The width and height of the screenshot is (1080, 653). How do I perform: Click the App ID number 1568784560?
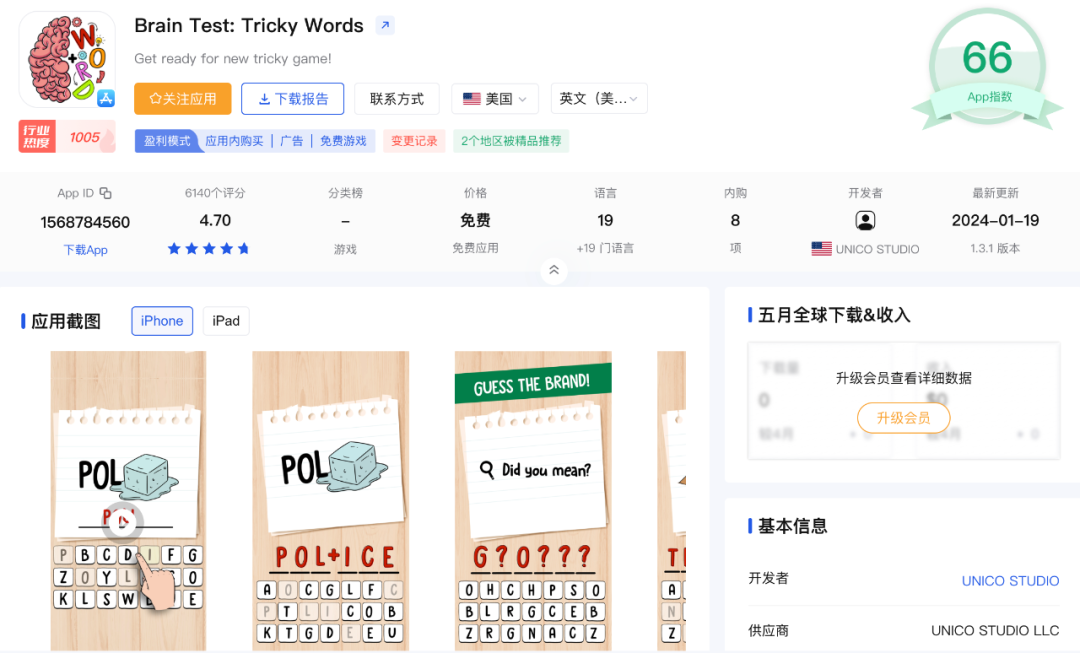(x=85, y=222)
